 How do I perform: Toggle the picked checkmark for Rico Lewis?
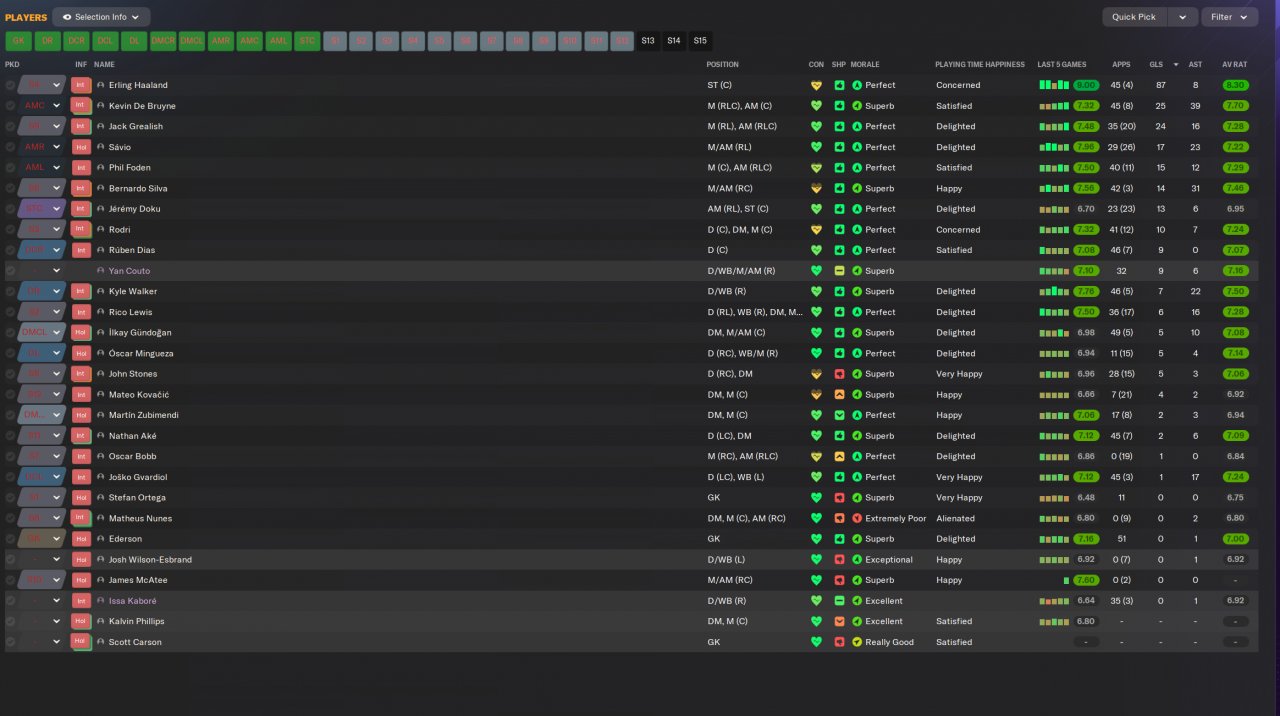[x=10, y=312]
